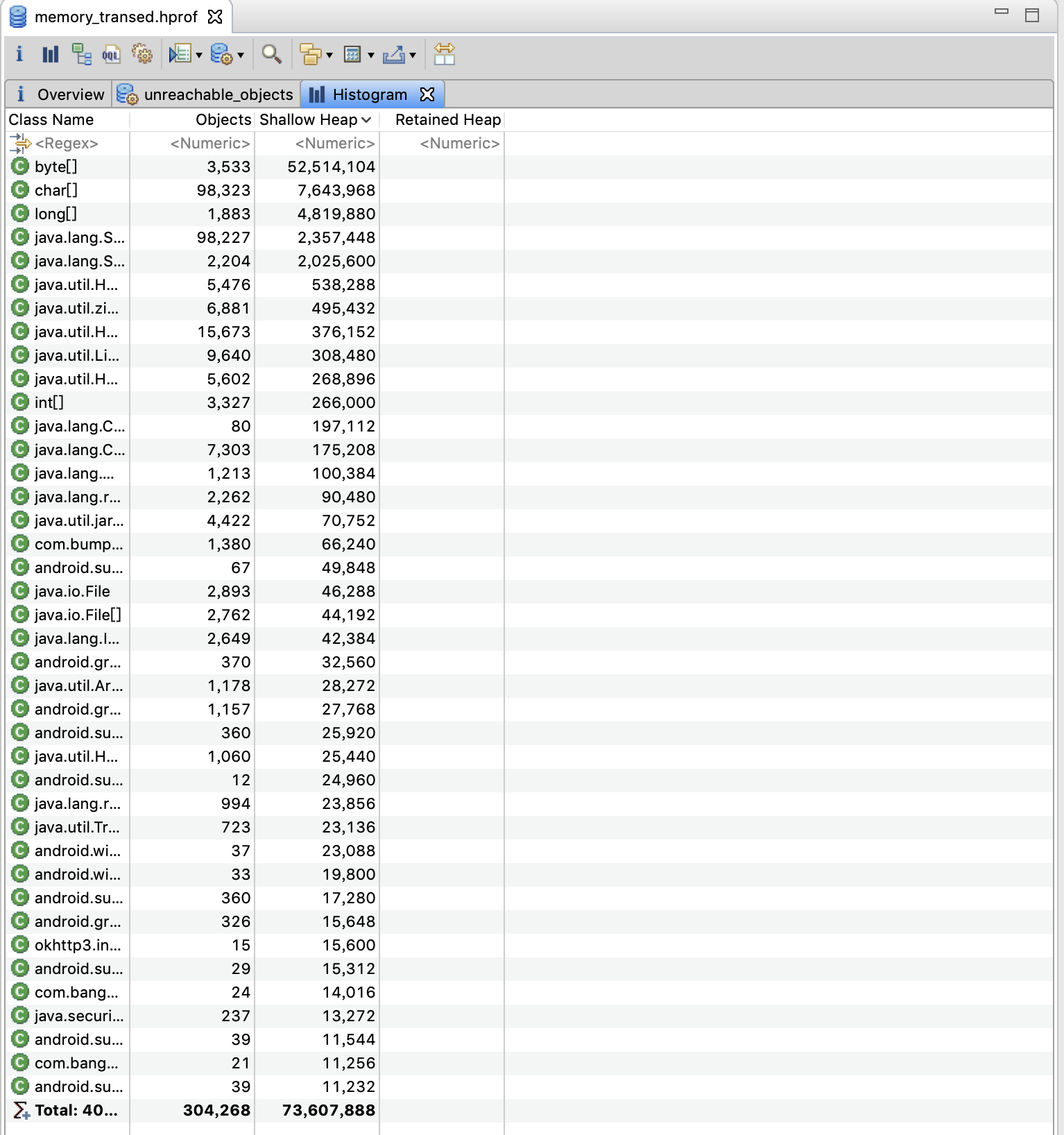This screenshot has width=1064, height=1135.
Task: Expand the group-by dropdown arrow
Action: 329,56
